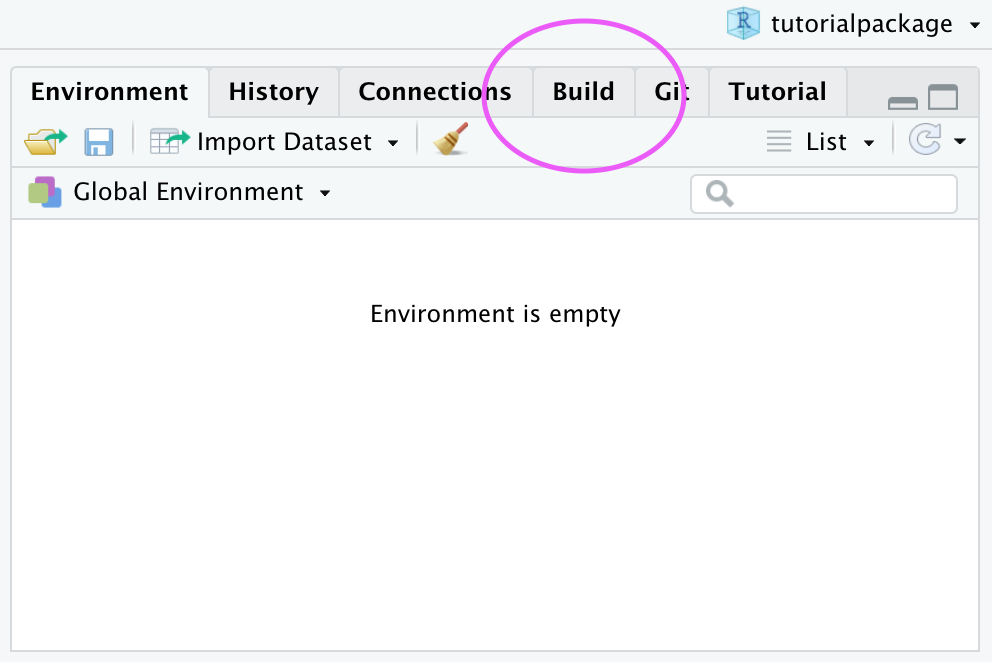Screen dimensions: 992x662
Task: Open the Global Environment dropdown arrow
Action: click(x=324, y=193)
